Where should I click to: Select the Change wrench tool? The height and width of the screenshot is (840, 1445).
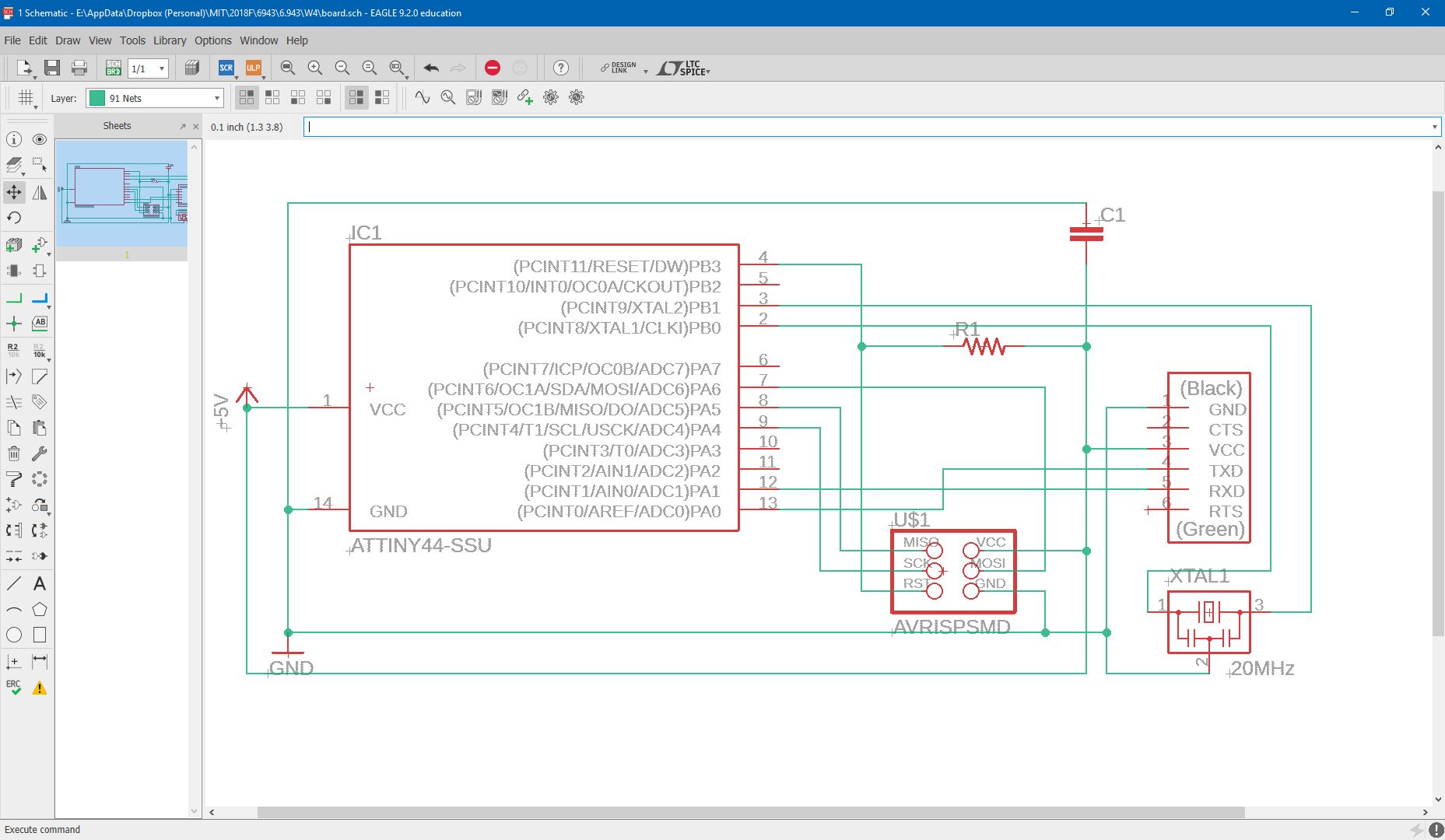(40, 453)
